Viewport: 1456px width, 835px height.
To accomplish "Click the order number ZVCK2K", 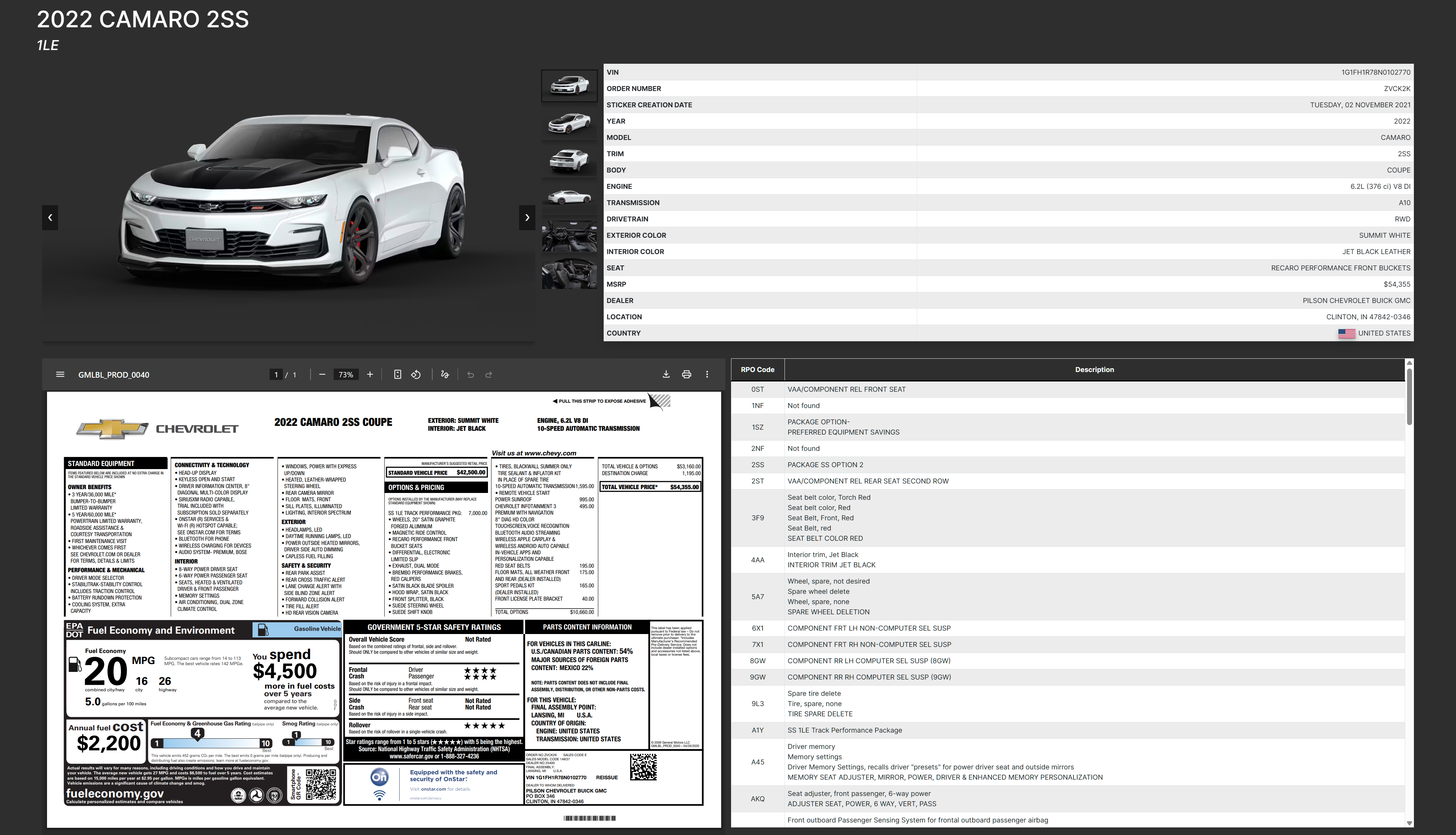I will (1397, 89).
